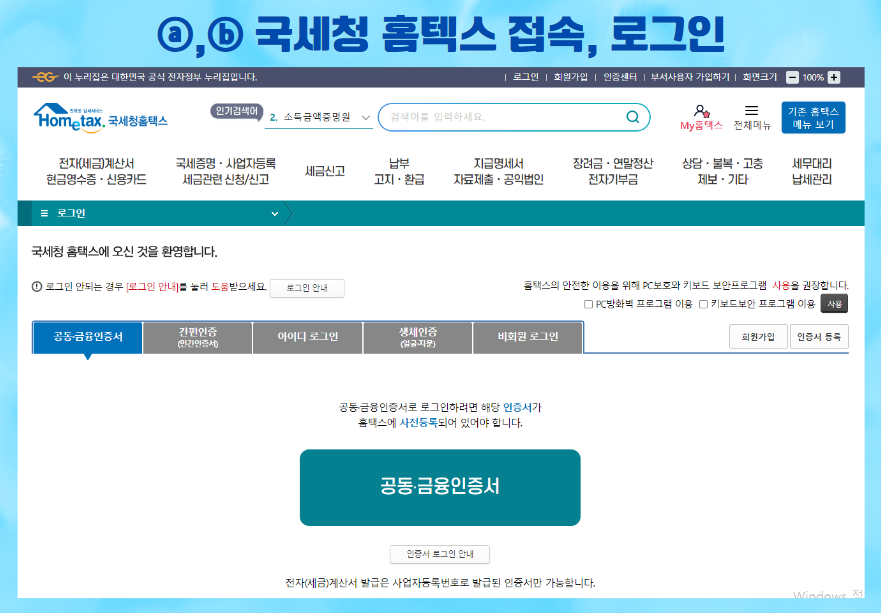This screenshot has height=613, width=881.
Task: Click inside the 검색어 search input field
Action: point(500,116)
